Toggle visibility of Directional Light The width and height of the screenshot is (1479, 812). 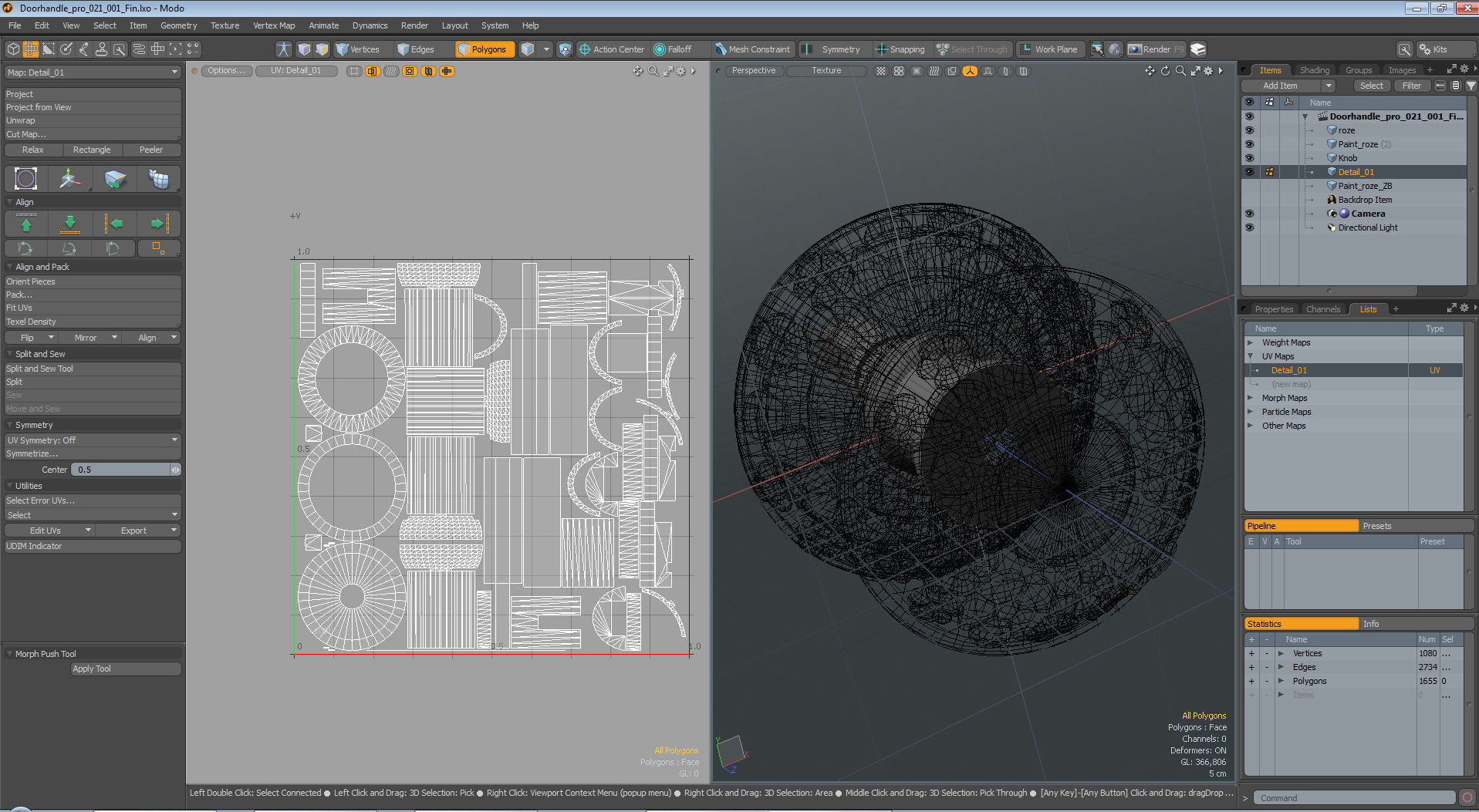[x=1249, y=227]
